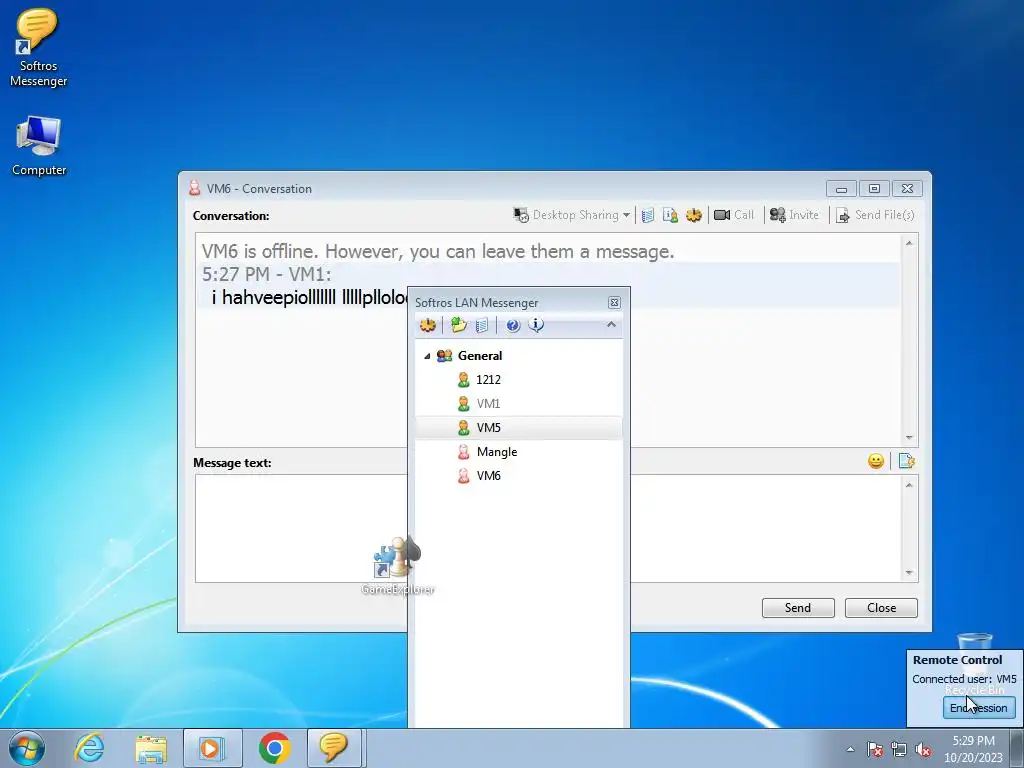The width and height of the screenshot is (1024, 768).
Task: Close the Softros LAN Messenger panel
Action: click(614, 302)
